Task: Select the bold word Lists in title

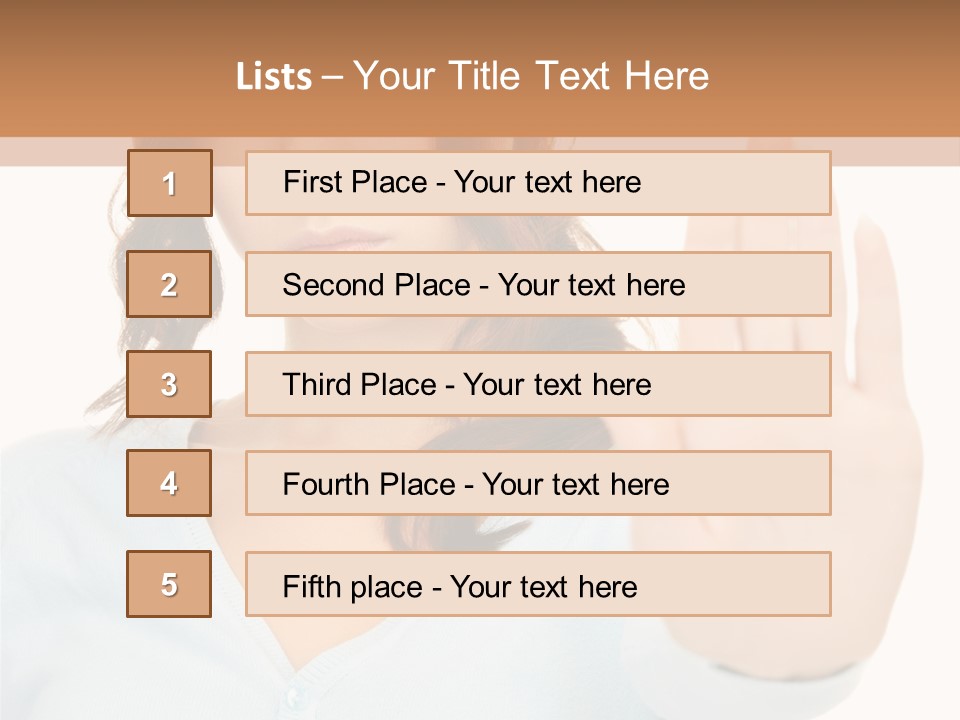Action: pyautogui.click(x=274, y=77)
